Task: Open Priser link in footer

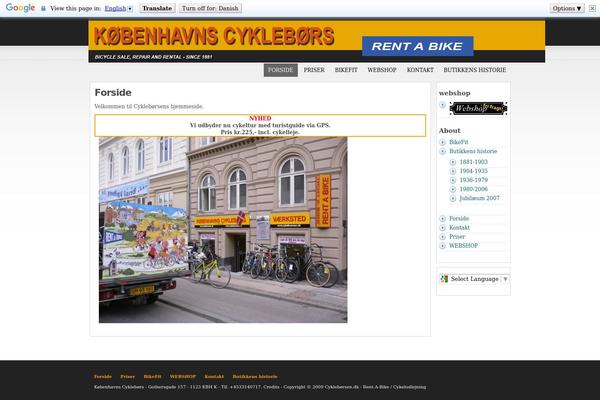Action: click(x=127, y=377)
